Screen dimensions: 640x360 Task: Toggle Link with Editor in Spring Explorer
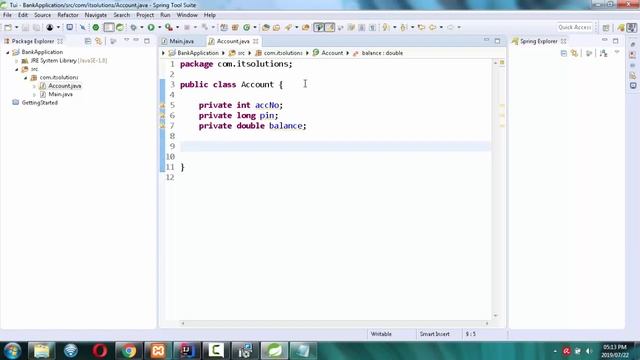(574, 53)
